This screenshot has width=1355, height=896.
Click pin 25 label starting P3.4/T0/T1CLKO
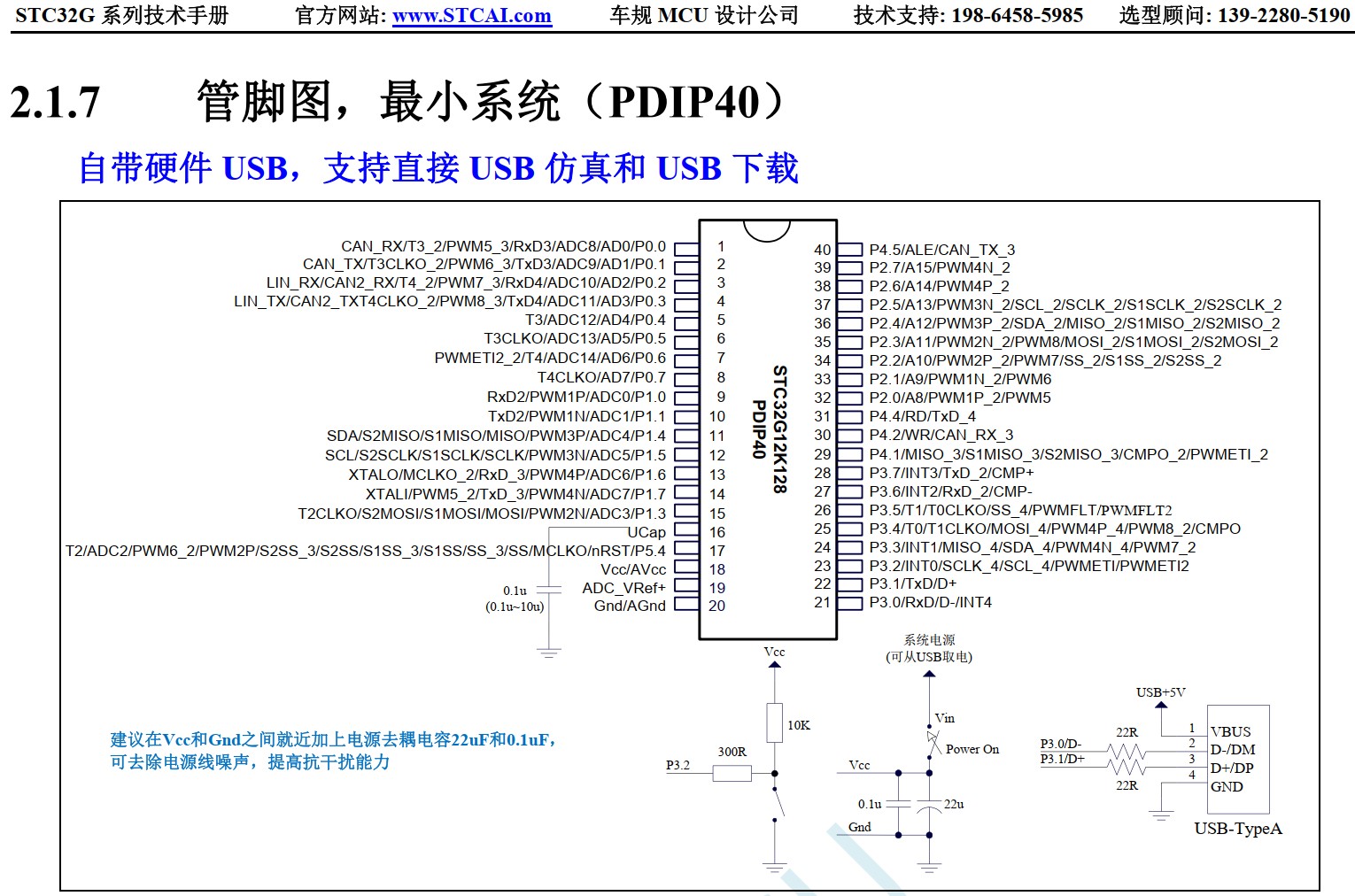click(x=1055, y=529)
